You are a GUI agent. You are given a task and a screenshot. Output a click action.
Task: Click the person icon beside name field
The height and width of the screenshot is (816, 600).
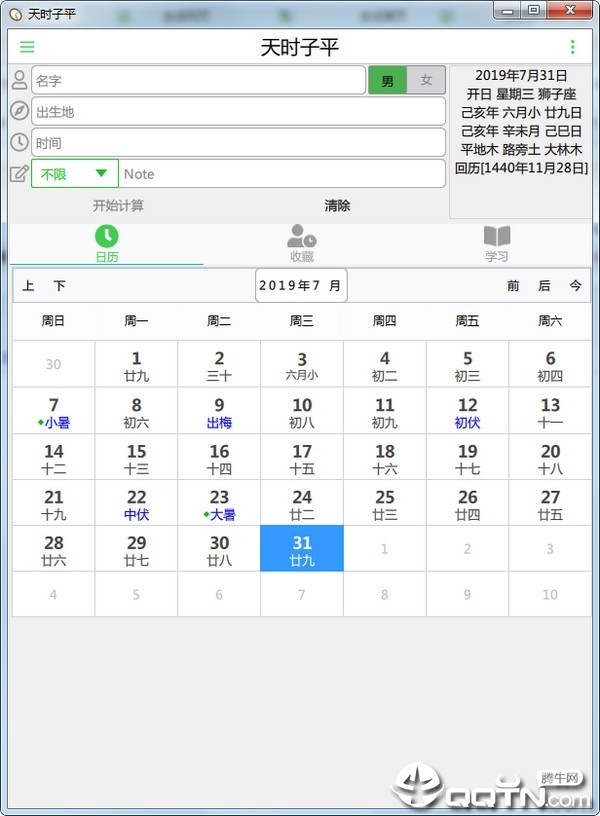(19, 80)
